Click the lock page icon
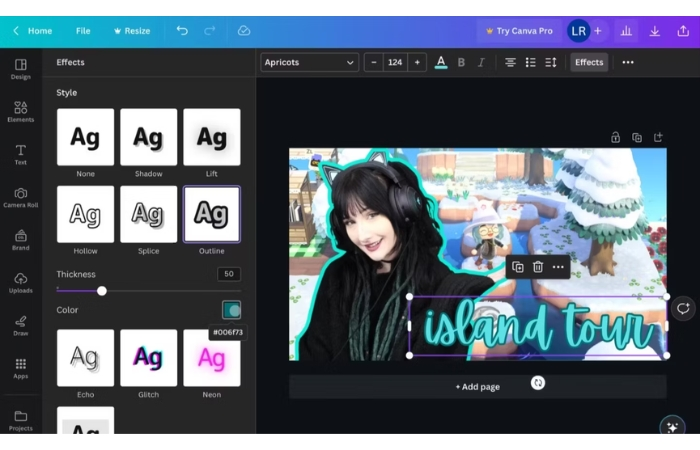The image size is (700, 450). point(615,137)
